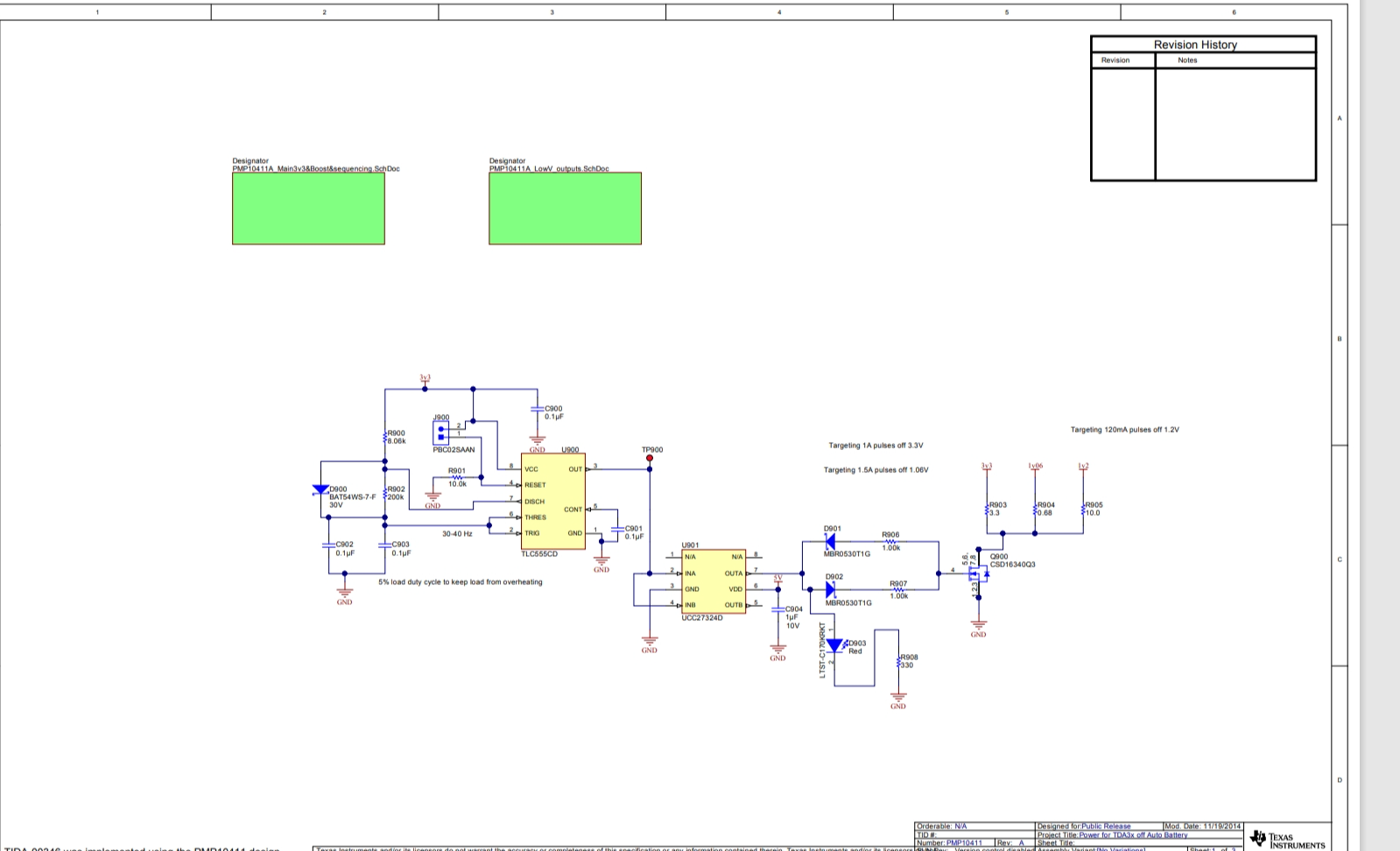Select the D902 diode symbol
The height and width of the screenshot is (851, 1400).
(829, 590)
